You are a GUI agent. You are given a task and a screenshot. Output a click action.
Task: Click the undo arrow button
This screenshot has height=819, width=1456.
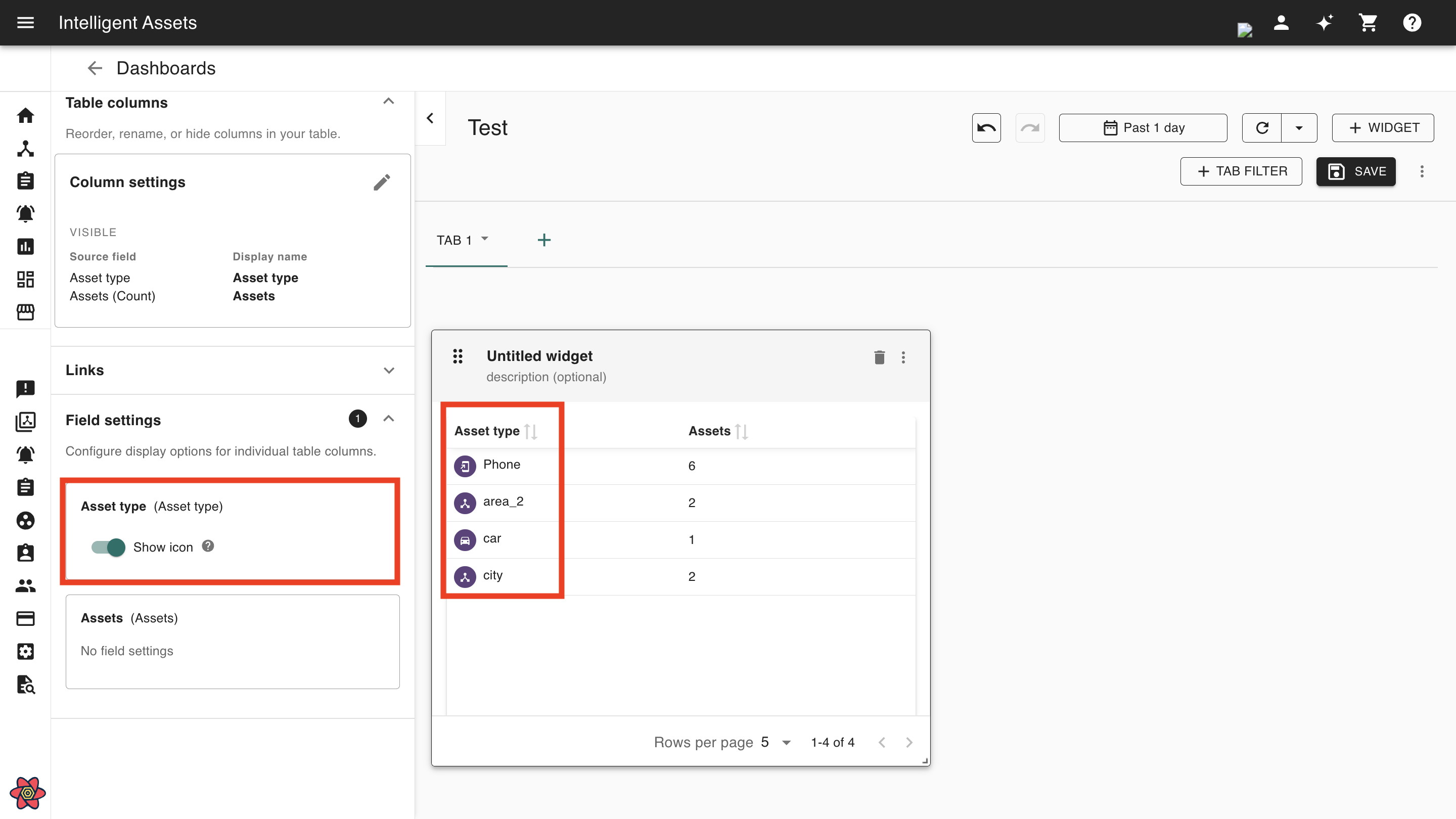click(986, 128)
